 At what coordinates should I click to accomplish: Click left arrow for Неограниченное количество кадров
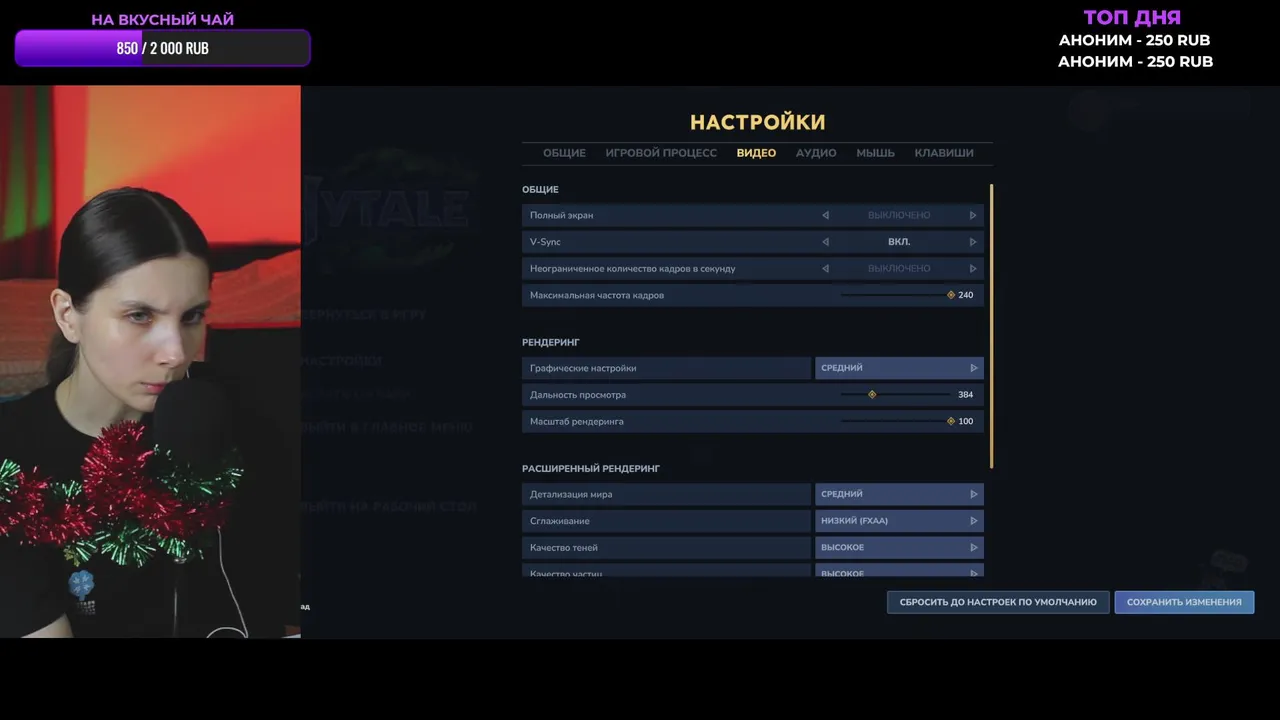pyautogui.click(x=825, y=268)
